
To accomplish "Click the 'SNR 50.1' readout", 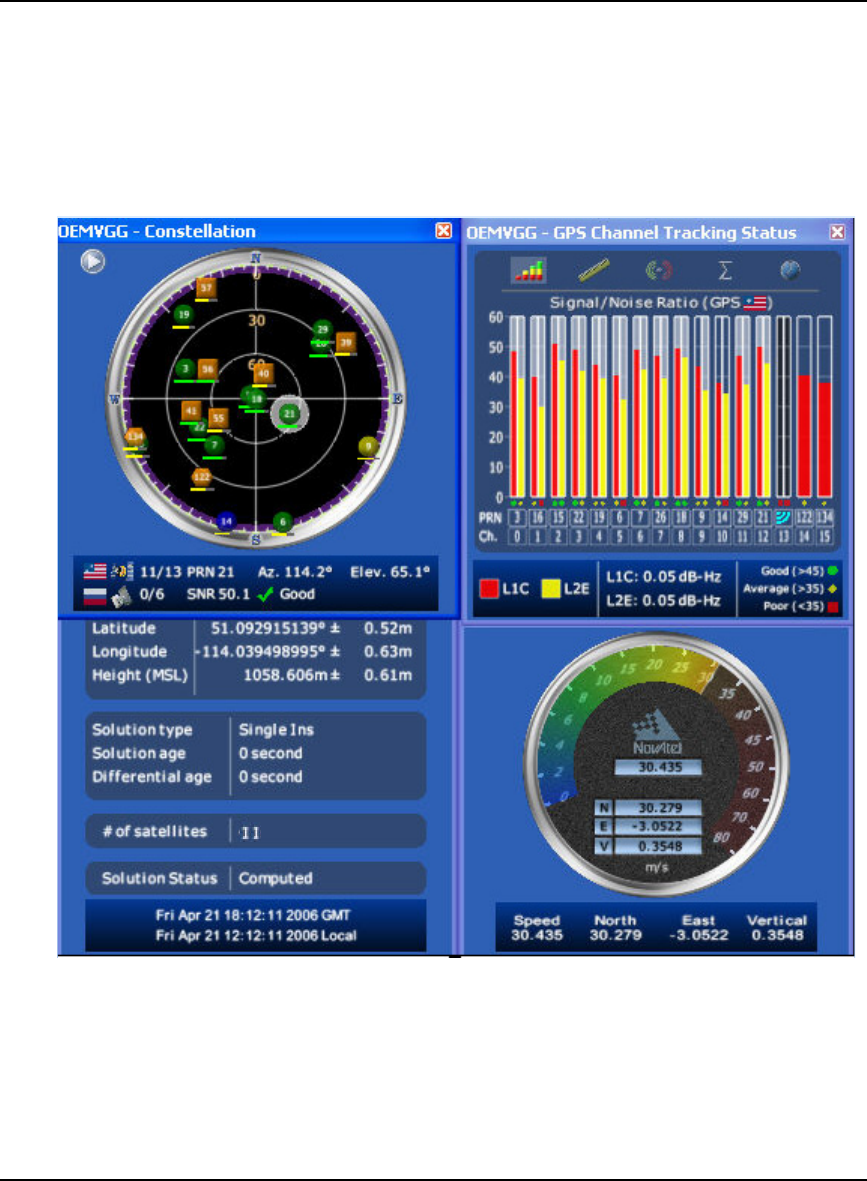I will click(218, 594).
